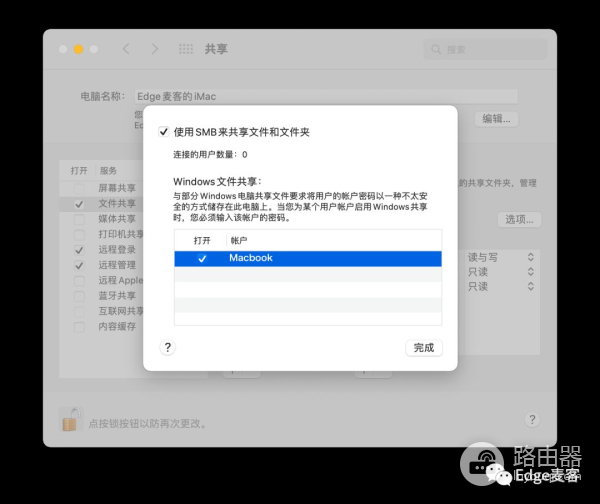Open help in the SMB options dialog
This screenshot has width=600, height=504.
(168, 347)
